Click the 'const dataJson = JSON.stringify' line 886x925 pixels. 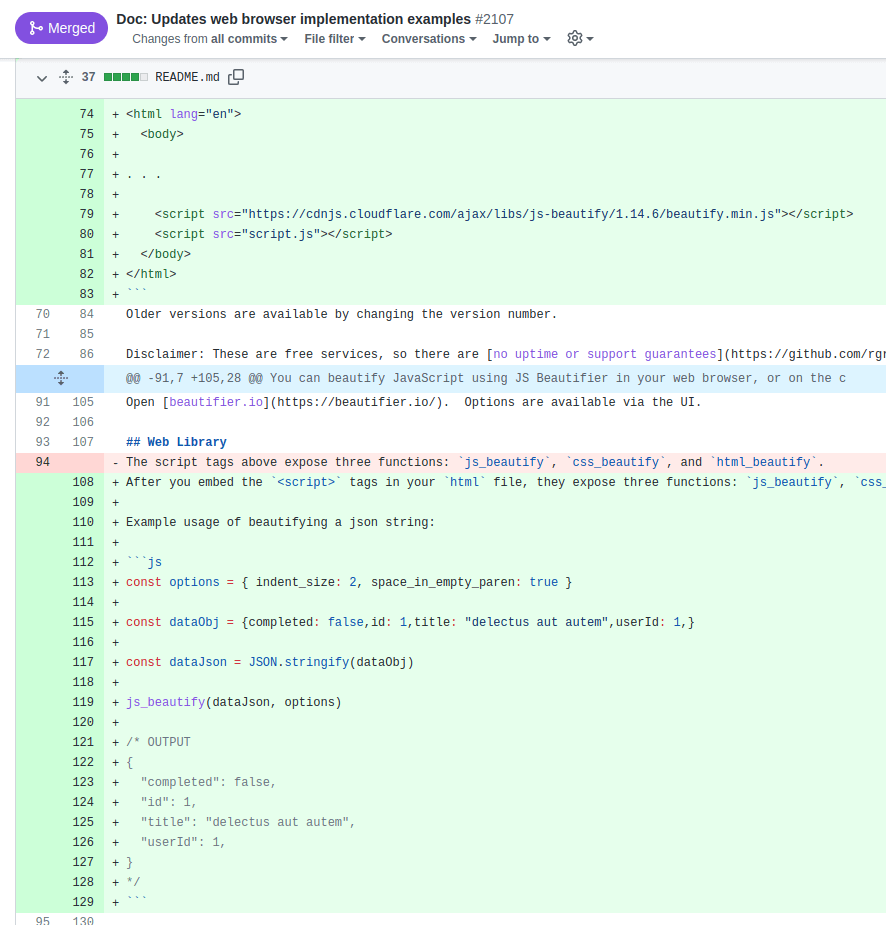pos(270,662)
